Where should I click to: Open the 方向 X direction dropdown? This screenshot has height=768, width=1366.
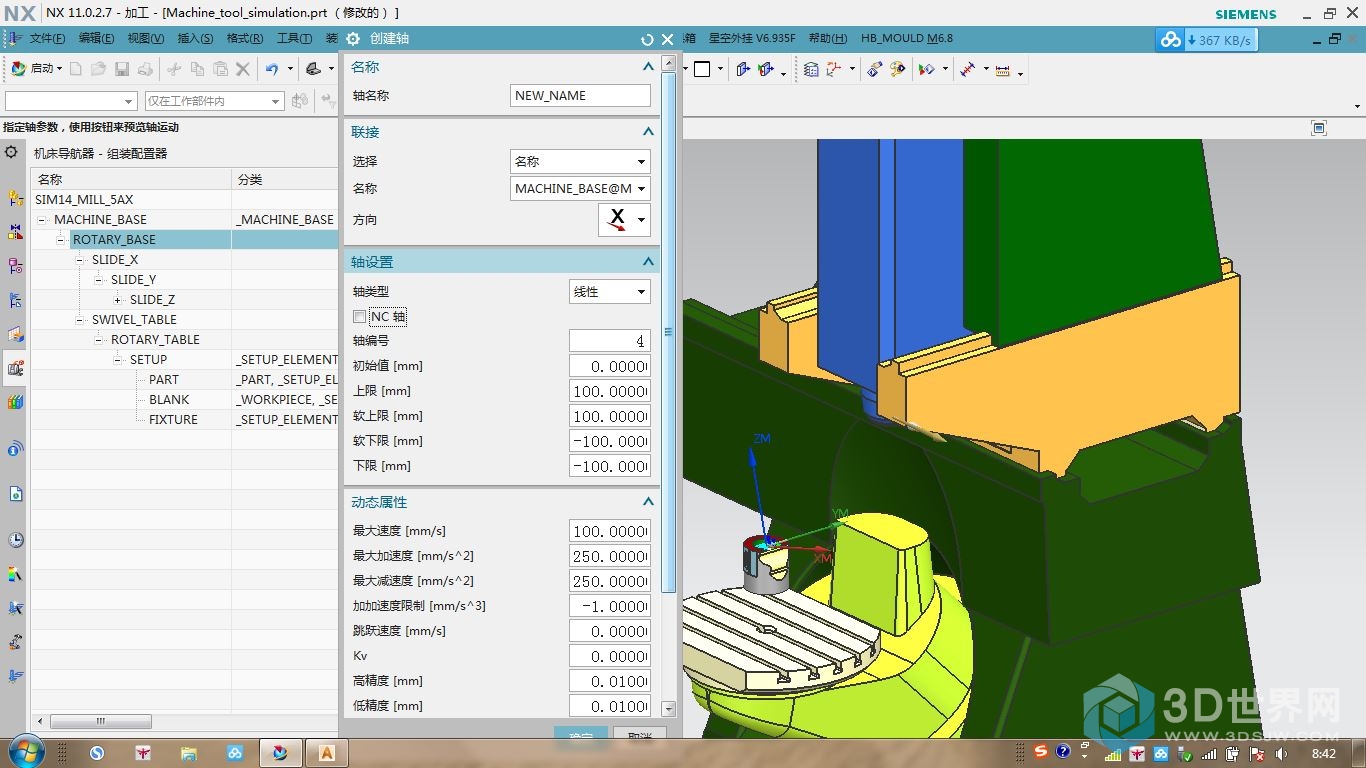point(624,220)
